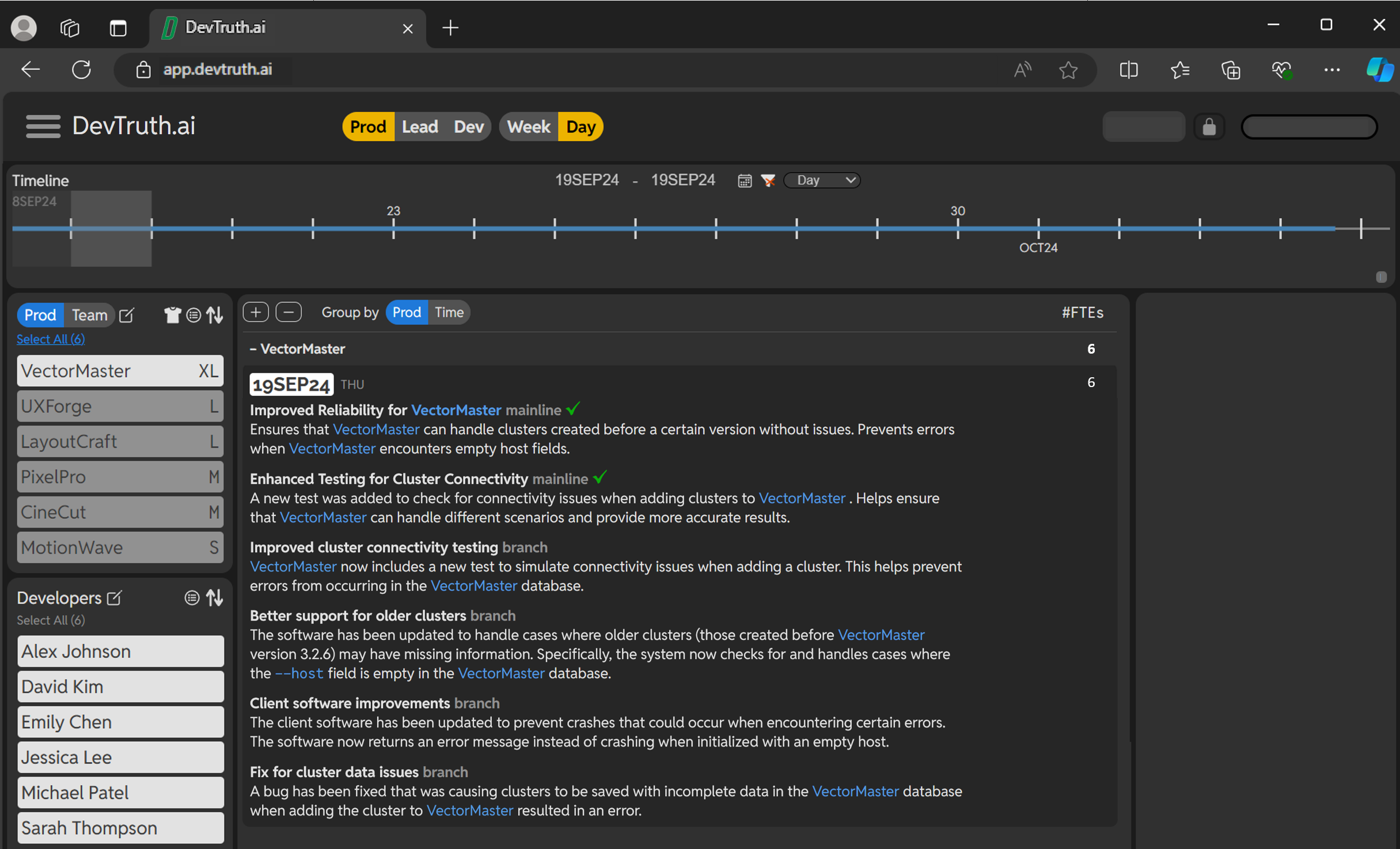Screen dimensions: 1400x849
Task: Click the 19SEP24 date badge
Action: click(x=291, y=384)
